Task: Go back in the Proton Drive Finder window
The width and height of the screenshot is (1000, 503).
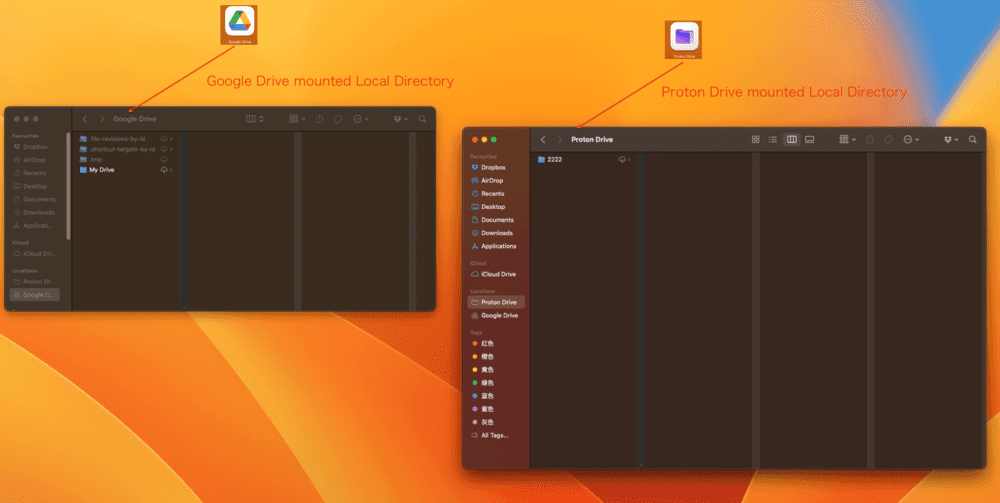Action: pos(543,140)
